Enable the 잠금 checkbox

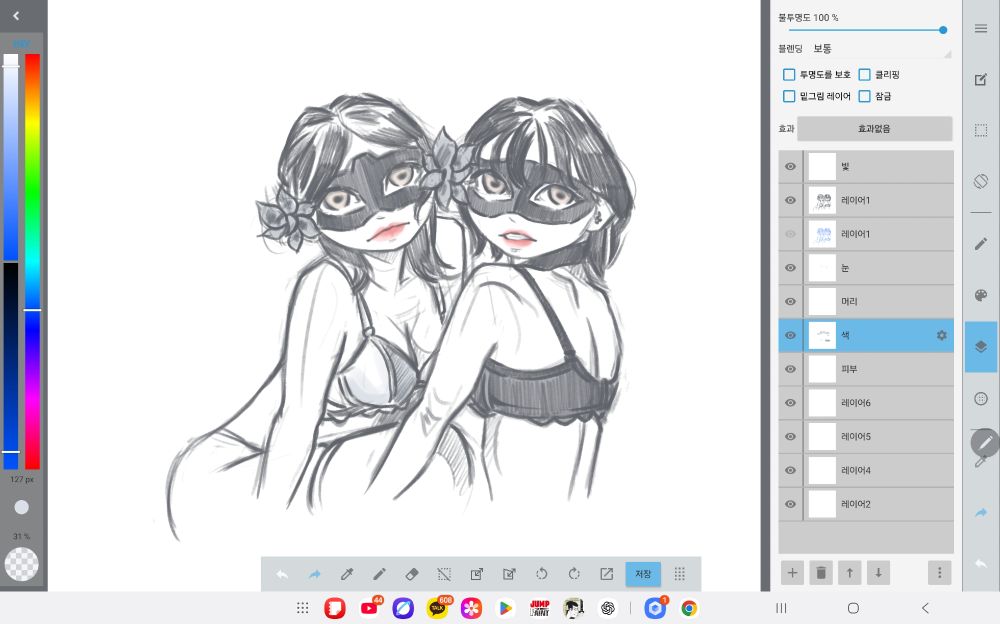pyautogui.click(x=864, y=96)
